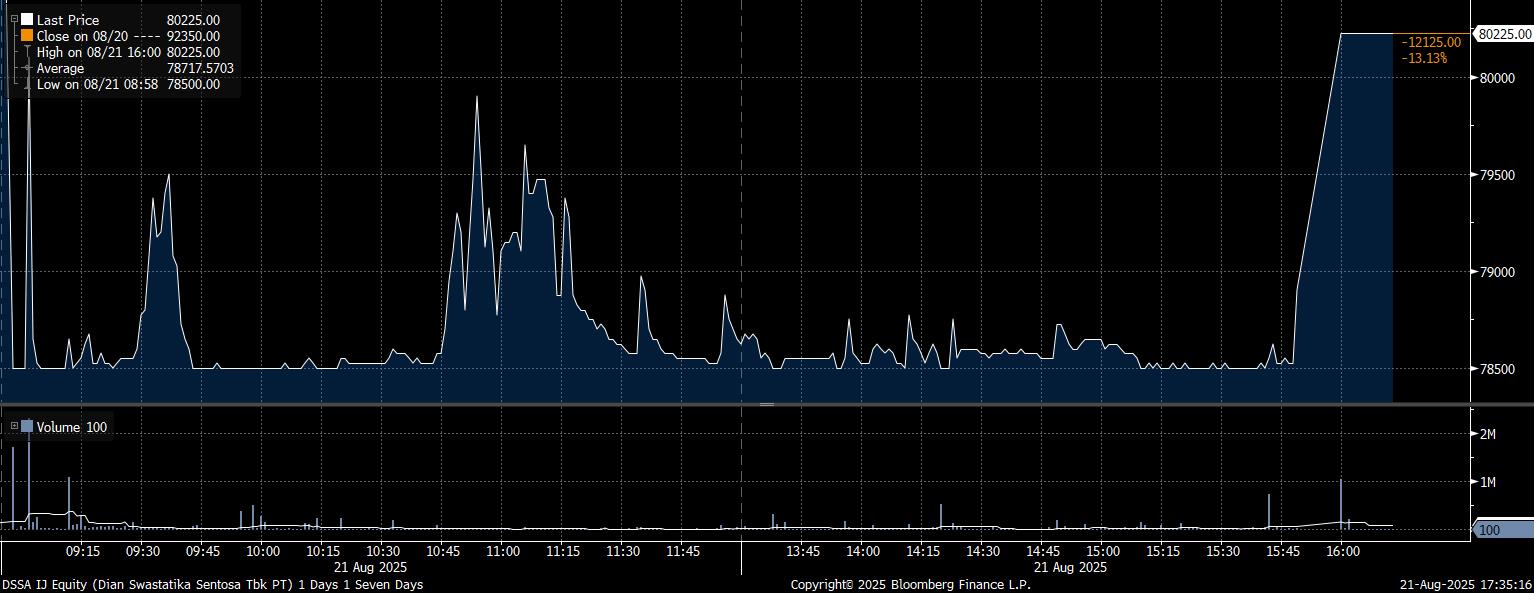
Task: Click the blue Volume series swatch
Action: (27, 427)
